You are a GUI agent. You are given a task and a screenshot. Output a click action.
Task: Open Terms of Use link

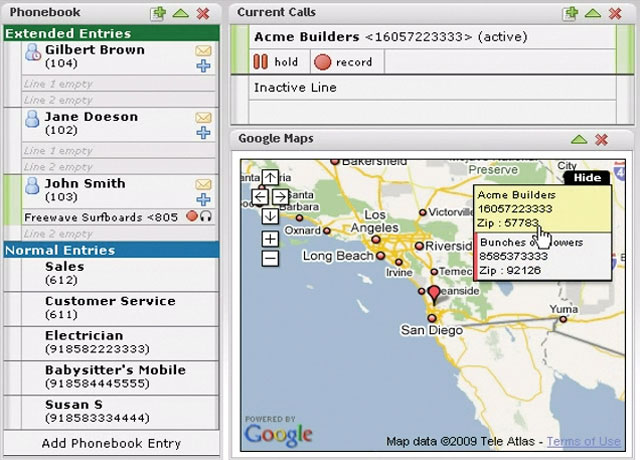584,441
